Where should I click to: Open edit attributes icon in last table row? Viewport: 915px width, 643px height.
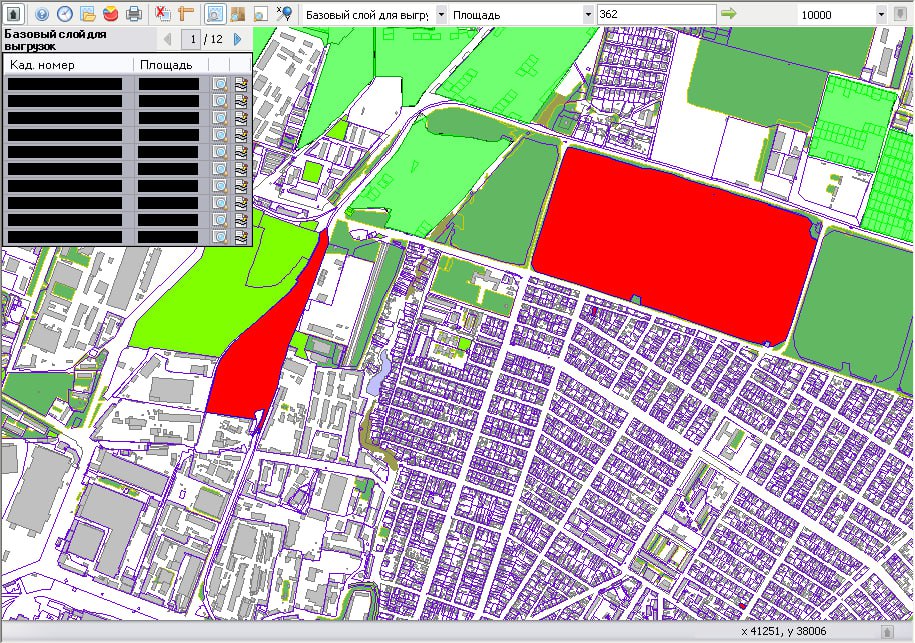pos(241,237)
